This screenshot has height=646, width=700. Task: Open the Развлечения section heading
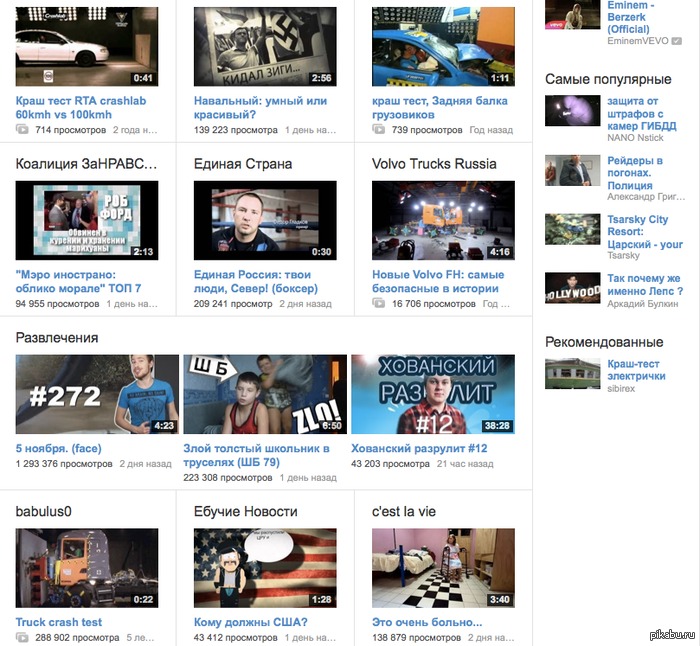[57, 338]
